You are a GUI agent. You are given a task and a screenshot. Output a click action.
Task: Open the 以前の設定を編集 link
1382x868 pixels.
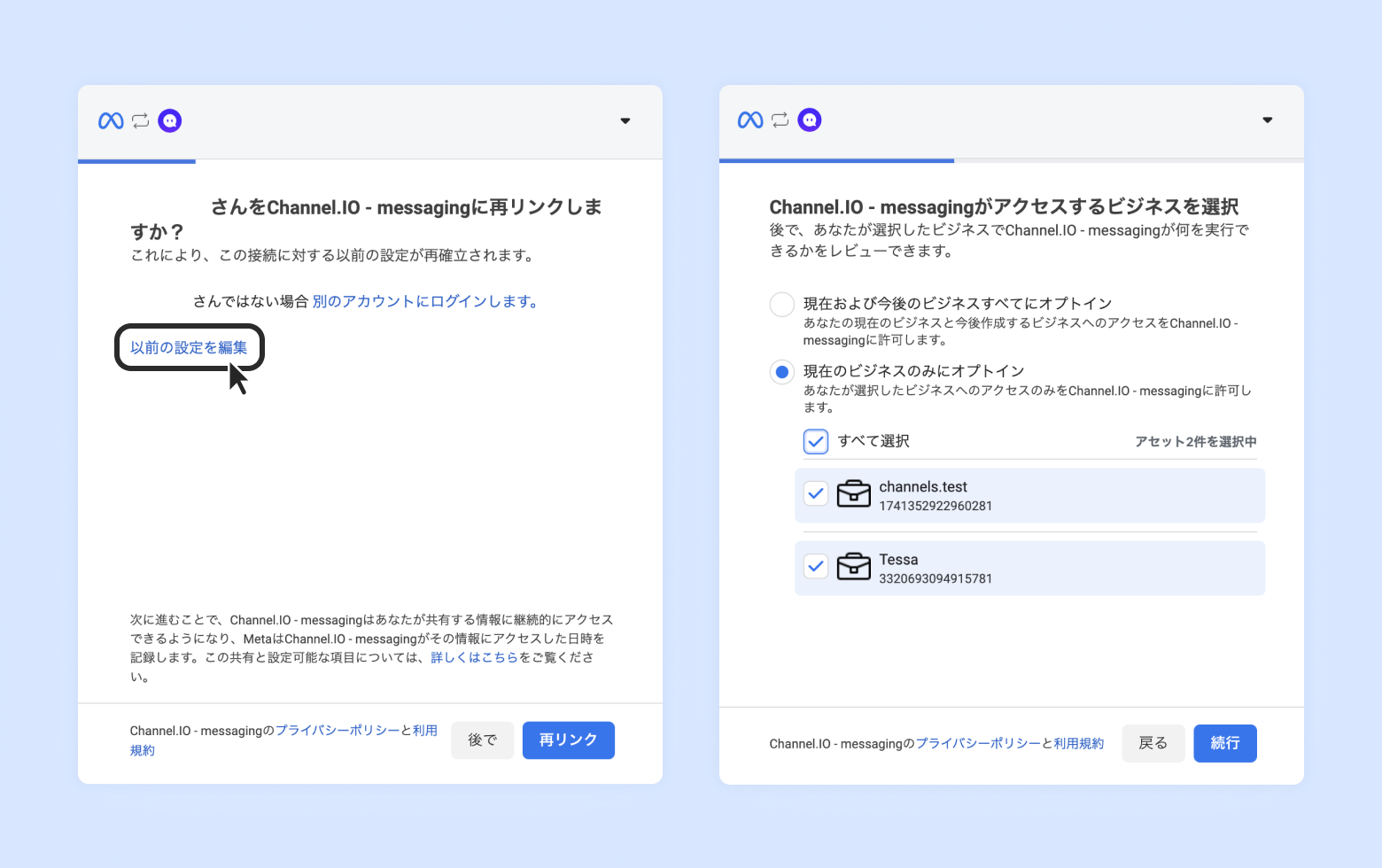point(189,347)
